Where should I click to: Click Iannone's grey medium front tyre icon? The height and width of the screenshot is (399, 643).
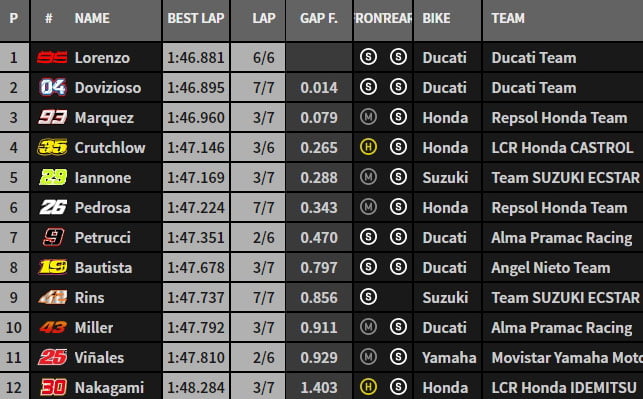click(x=368, y=177)
